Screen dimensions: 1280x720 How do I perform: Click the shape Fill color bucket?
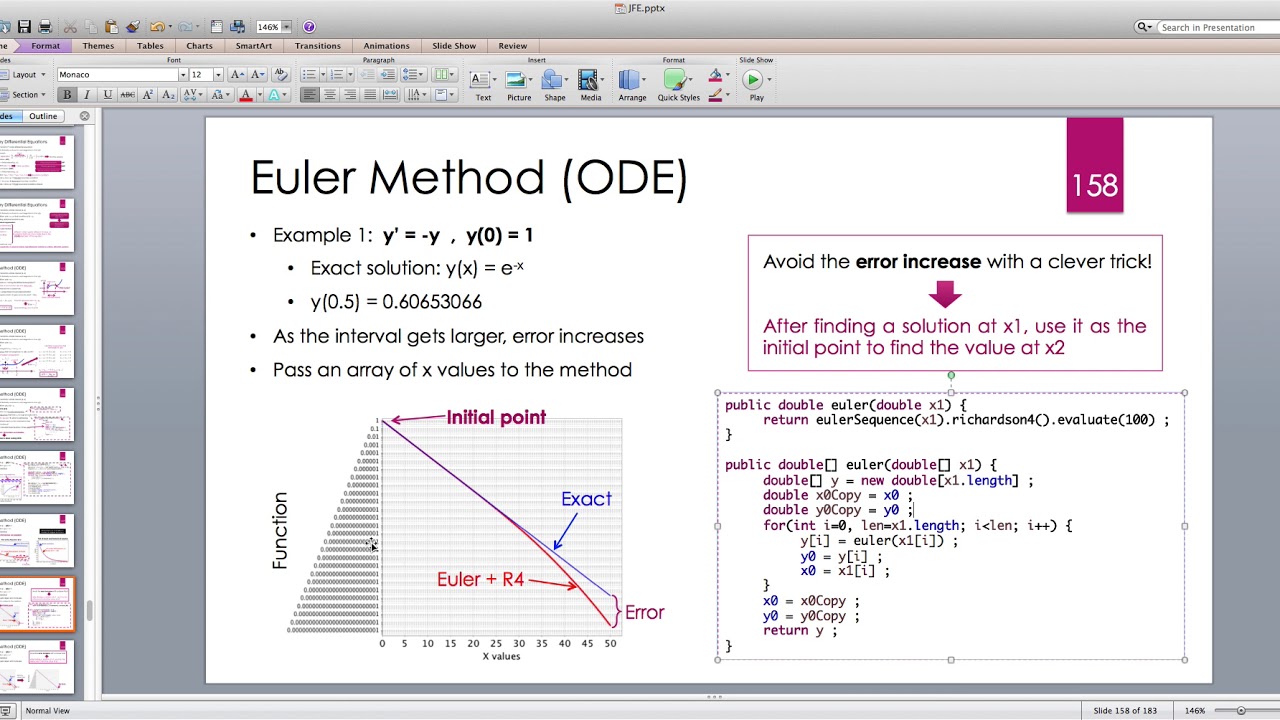(x=715, y=76)
